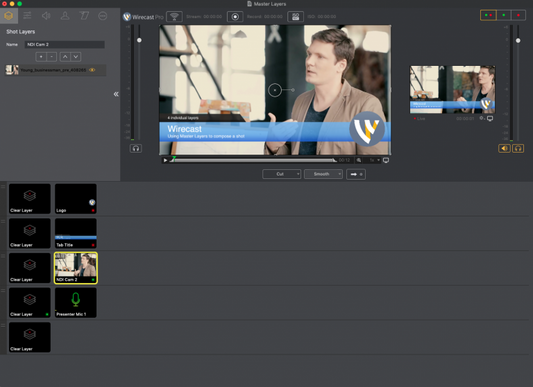The image size is (533, 387).
Task: Move shot layer up with the up arrow
Action: tap(65, 57)
